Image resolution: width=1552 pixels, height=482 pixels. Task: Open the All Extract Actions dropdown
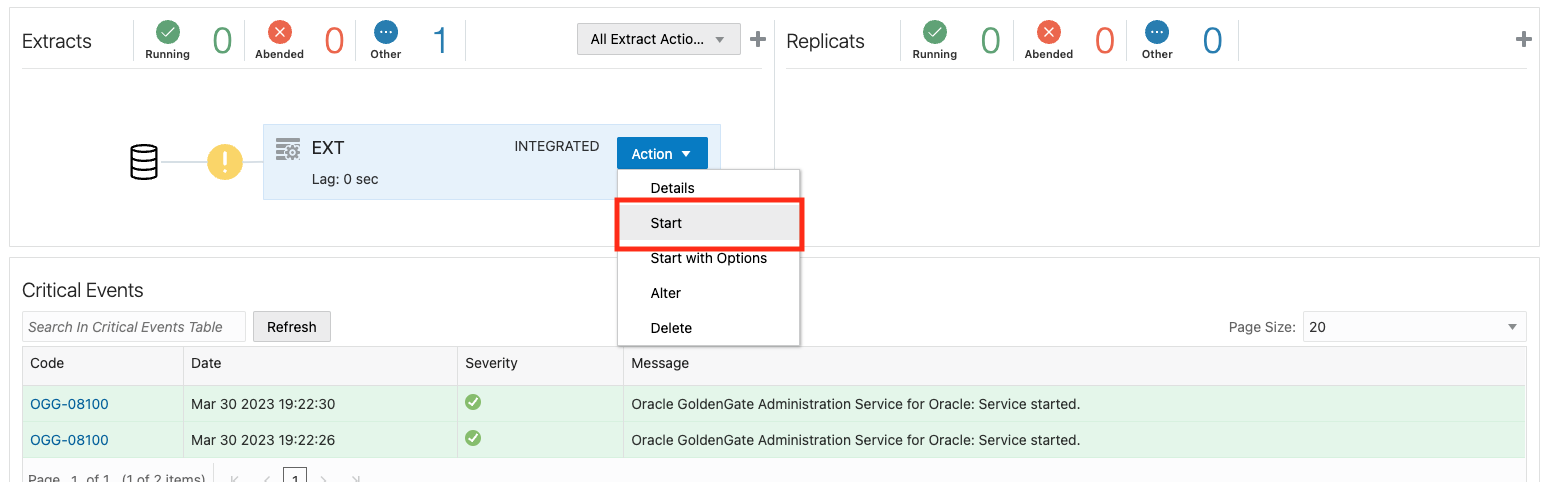(658, 40)
